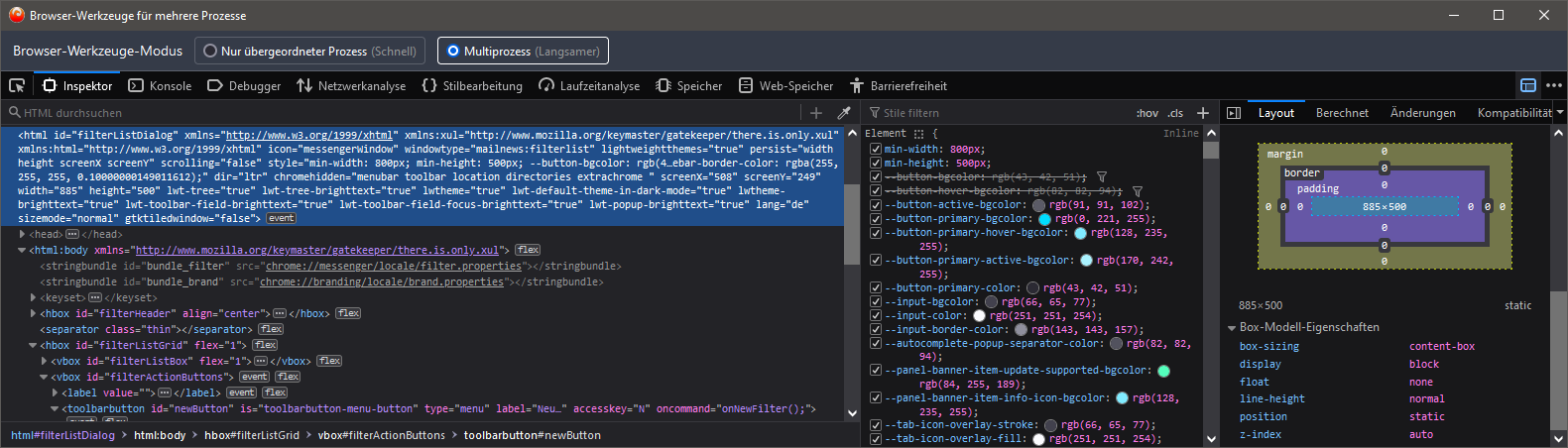Add new style rule plus icon
1568x448 pixels.
[x=1203, y=113]
